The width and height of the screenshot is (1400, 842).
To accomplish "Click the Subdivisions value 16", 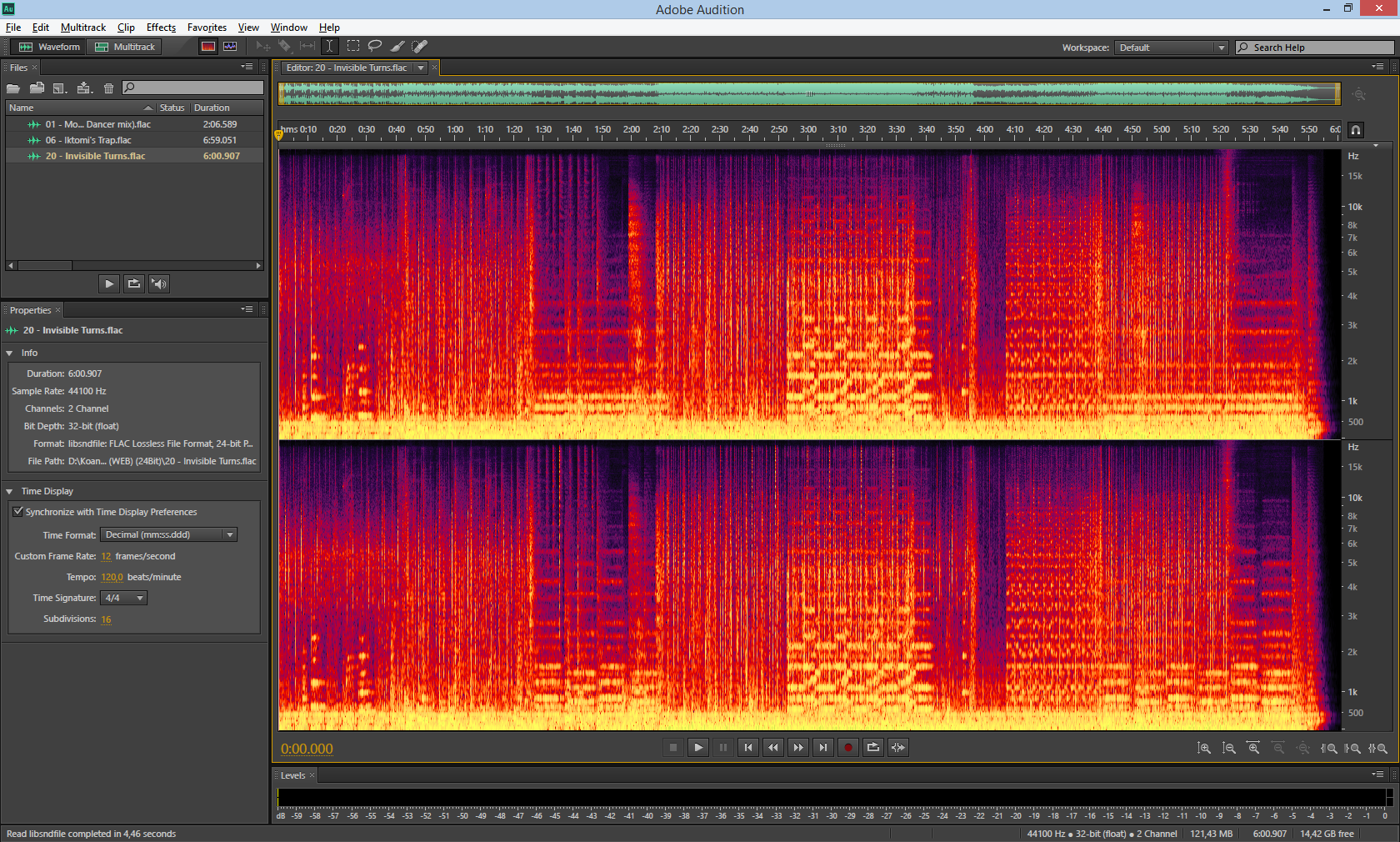I will (106, 619).
